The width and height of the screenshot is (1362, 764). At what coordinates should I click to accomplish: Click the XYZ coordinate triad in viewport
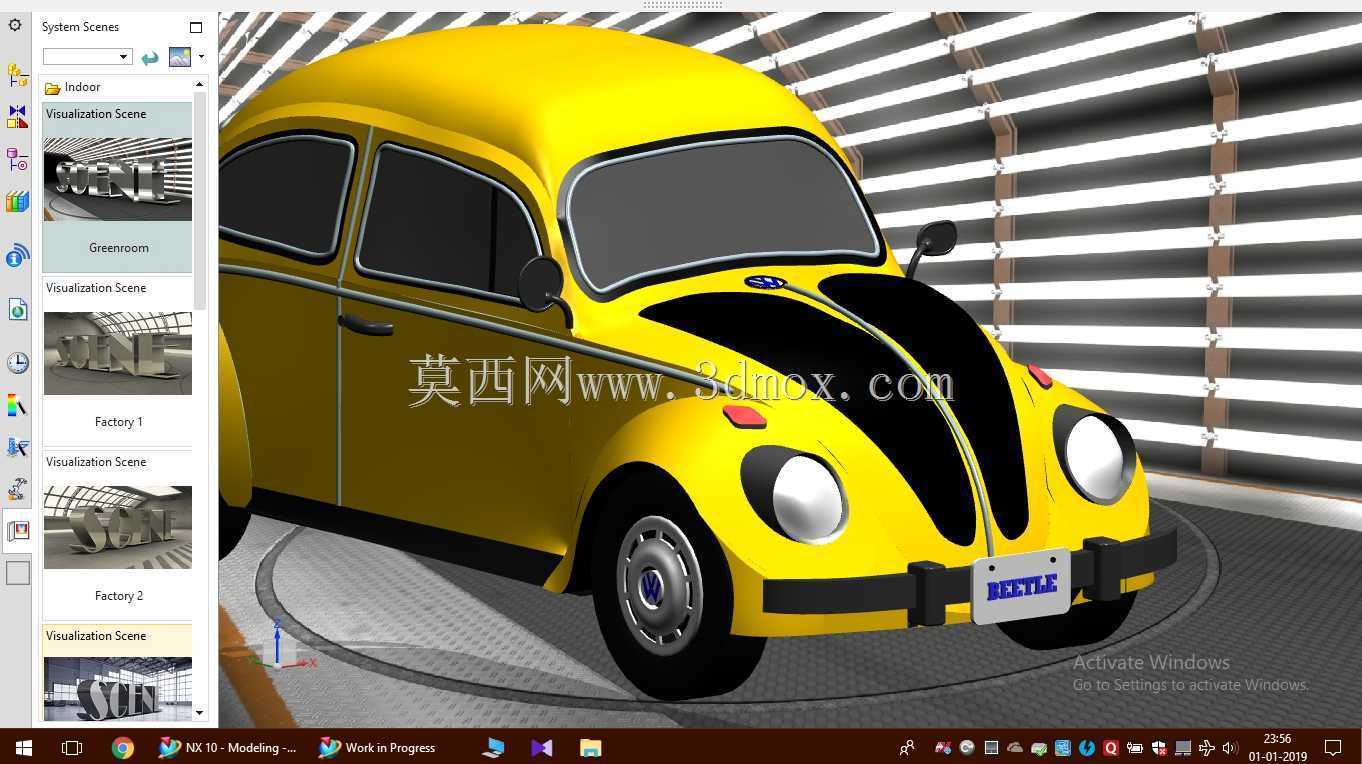[282, 646]
